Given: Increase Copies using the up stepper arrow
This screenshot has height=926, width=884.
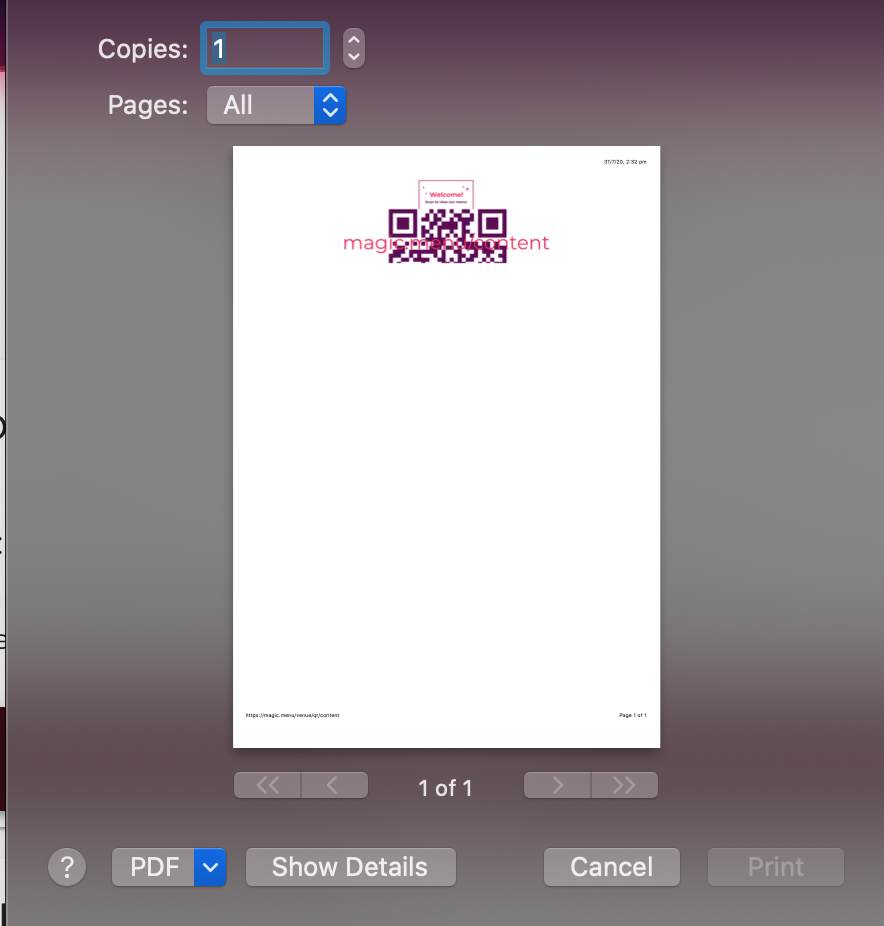Looking at the screenshot, I should point(354,41).
